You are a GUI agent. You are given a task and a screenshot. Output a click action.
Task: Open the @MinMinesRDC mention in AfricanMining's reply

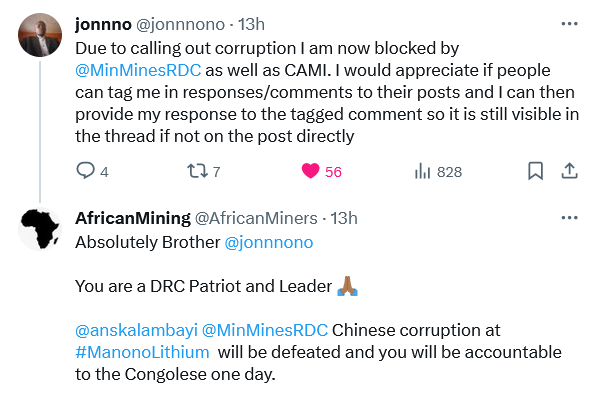point(265,330)
